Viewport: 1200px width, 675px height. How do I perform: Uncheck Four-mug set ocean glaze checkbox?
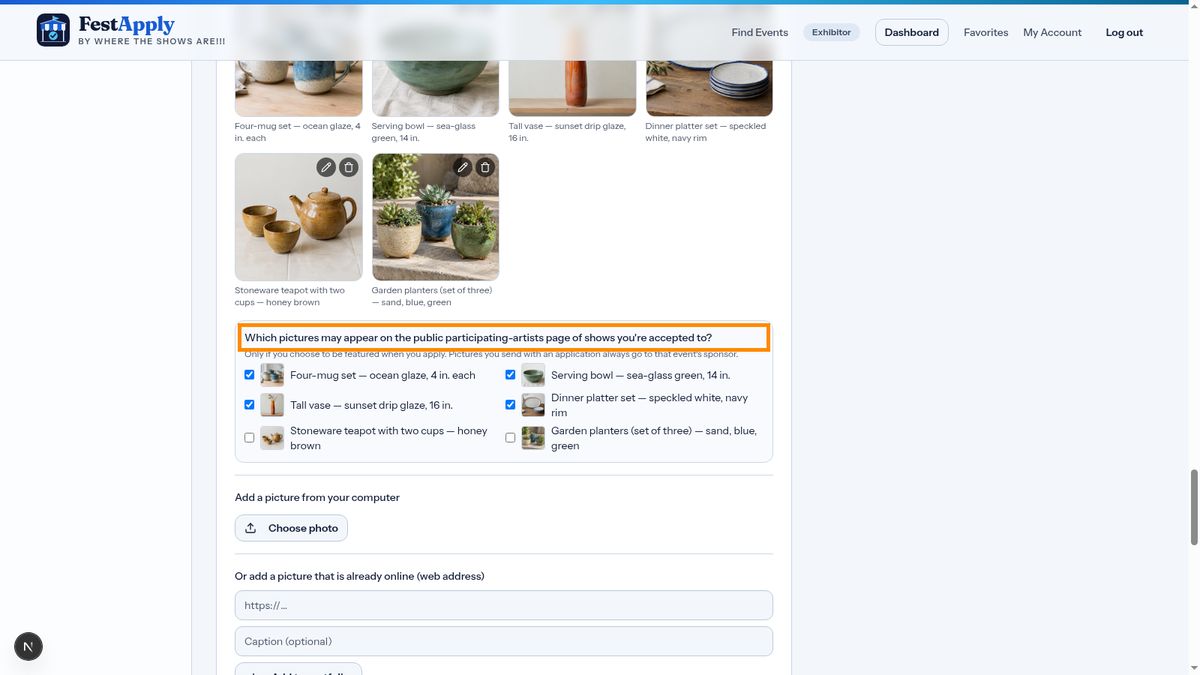point(250,375)
